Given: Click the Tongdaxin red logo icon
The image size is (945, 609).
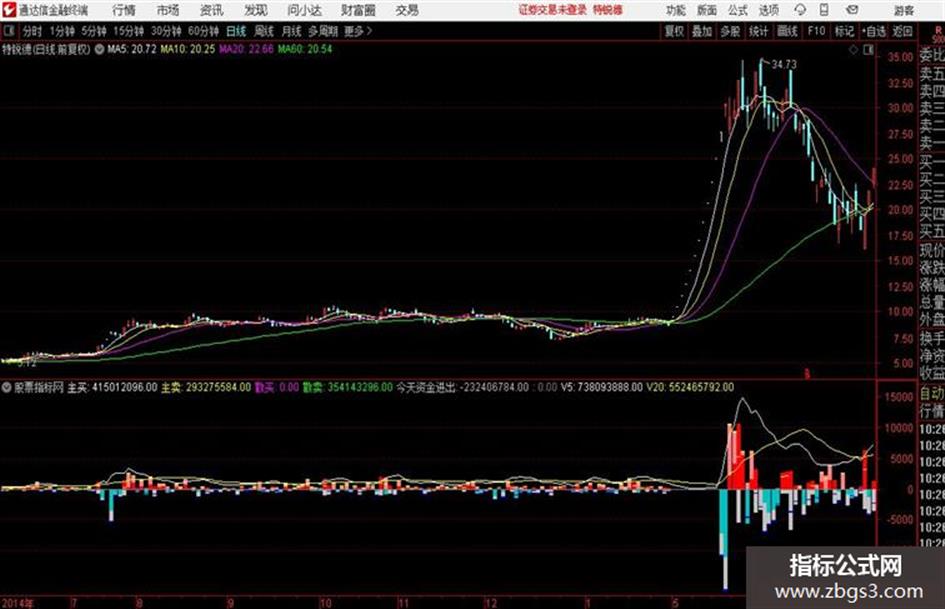Looking at the screenshot, I should point(9,10).
